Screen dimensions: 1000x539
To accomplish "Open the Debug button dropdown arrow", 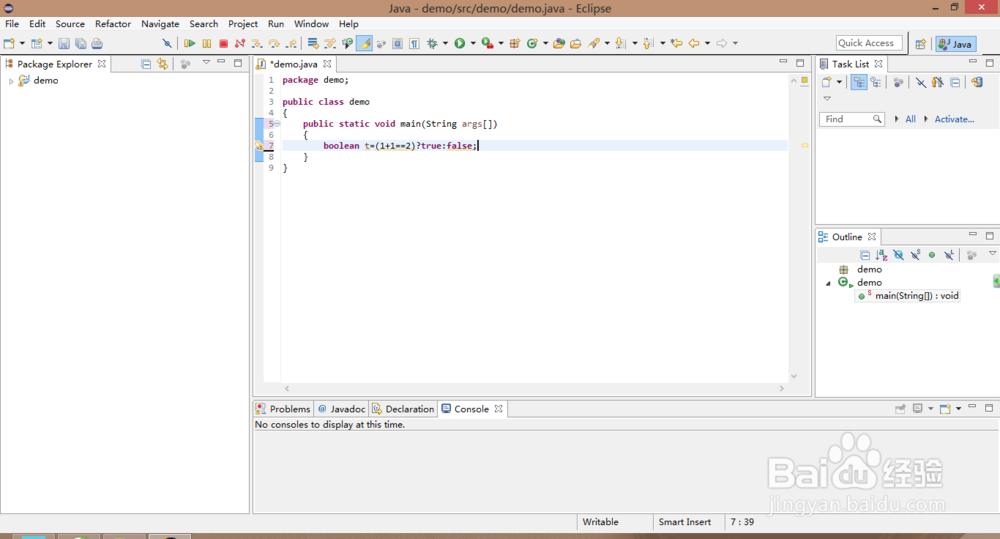I will point(445,43).
